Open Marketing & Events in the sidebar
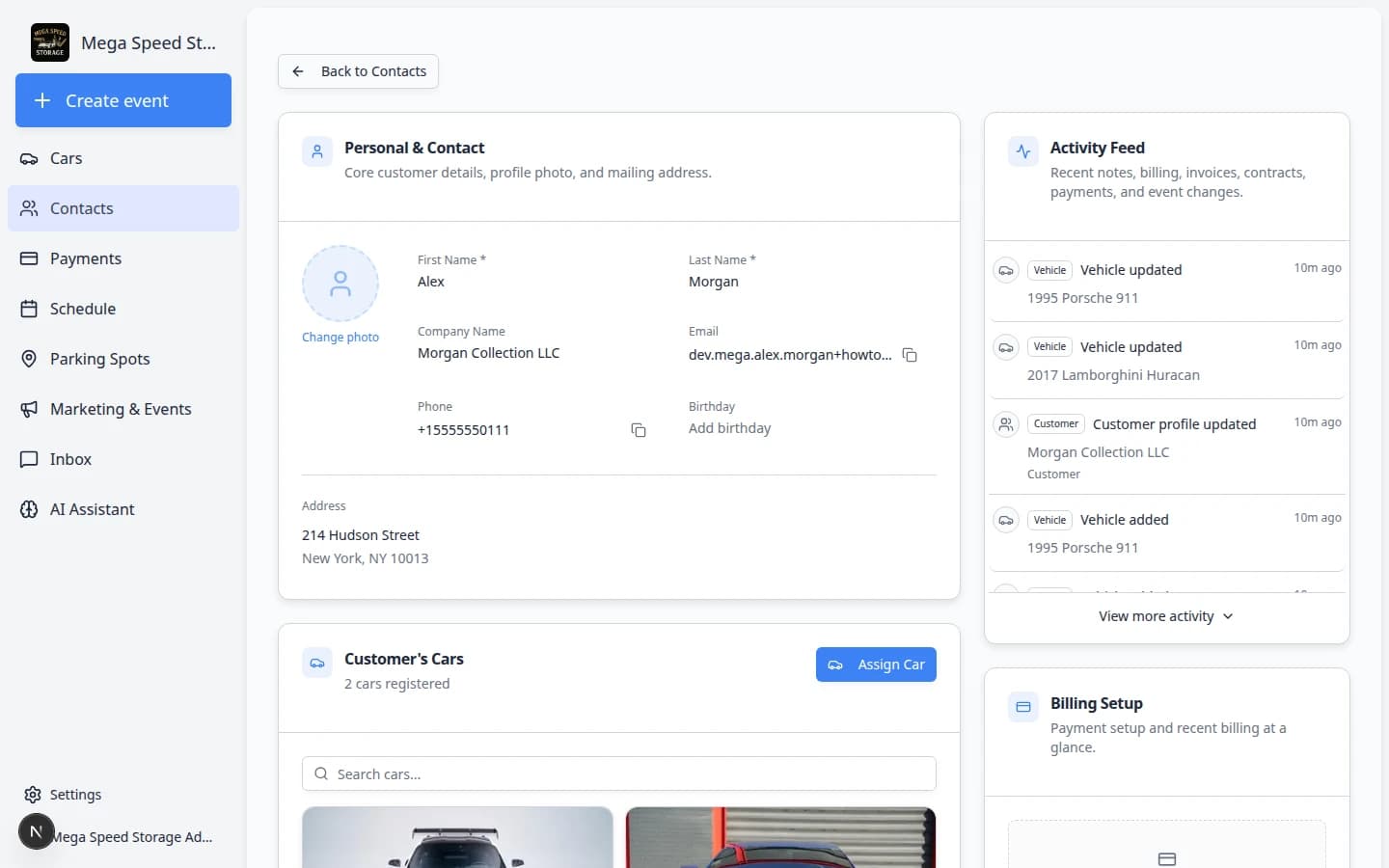Screen dimensions: 1389x868 tap(123, 409)
